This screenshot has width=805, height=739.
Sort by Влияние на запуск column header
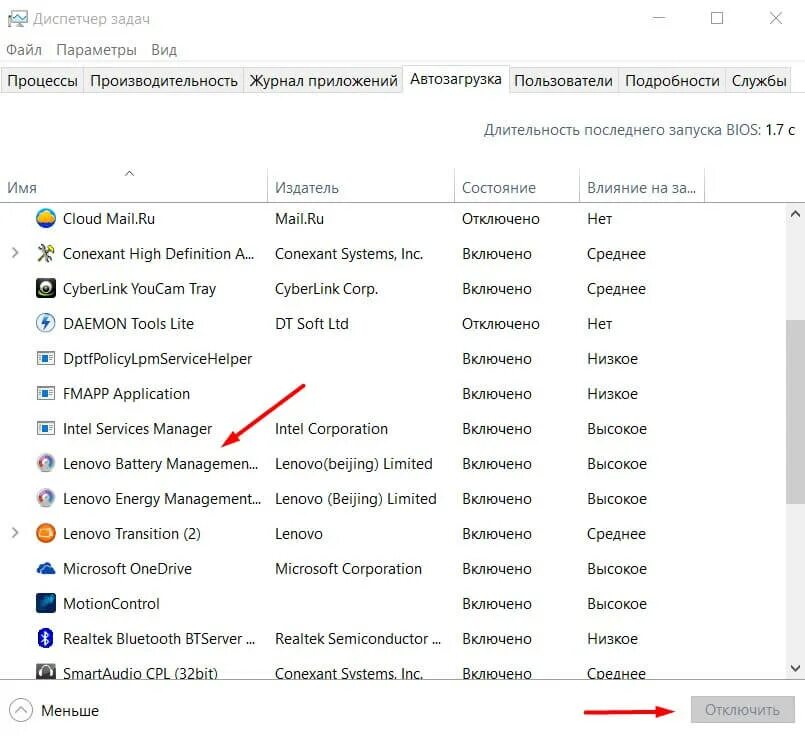[x=642, y=185]
